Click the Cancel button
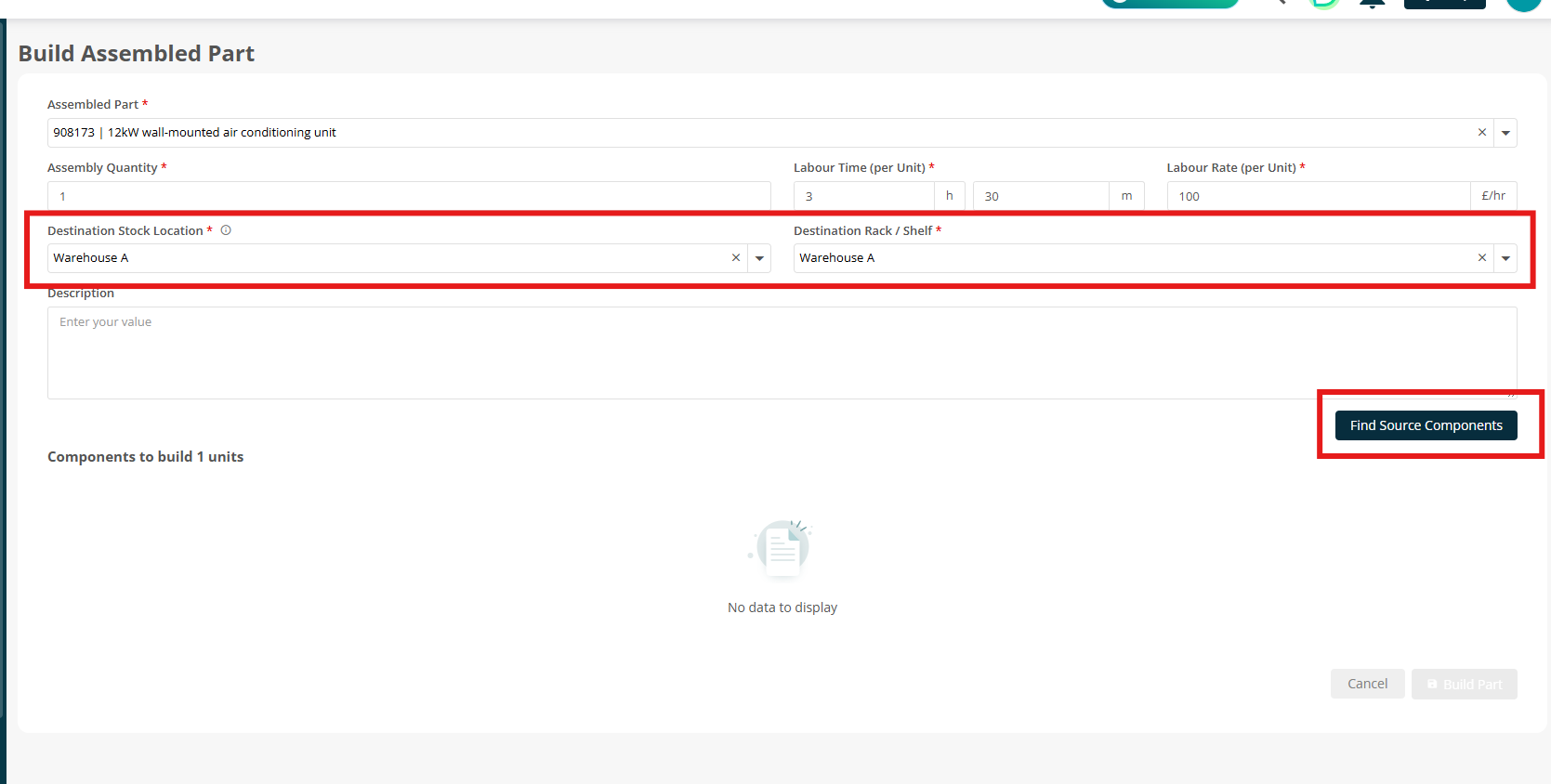 1367,684
